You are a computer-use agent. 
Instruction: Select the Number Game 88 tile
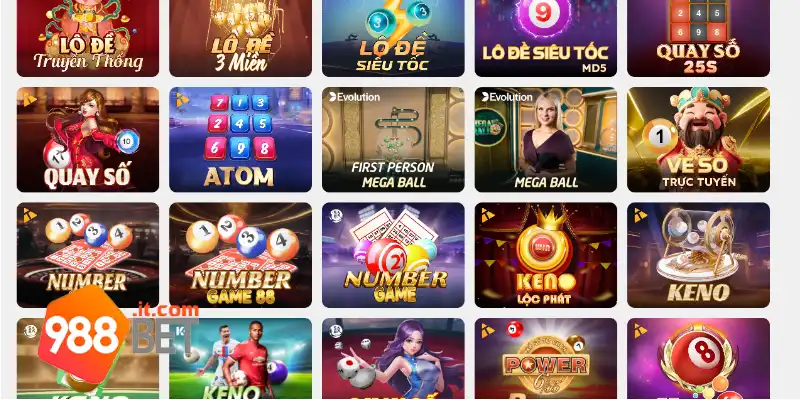coord(240,255)
